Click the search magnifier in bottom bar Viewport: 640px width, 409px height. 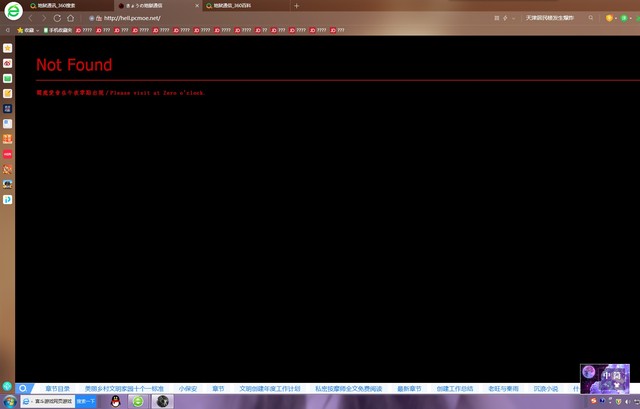pyautogui.click(x=22, y=388)
